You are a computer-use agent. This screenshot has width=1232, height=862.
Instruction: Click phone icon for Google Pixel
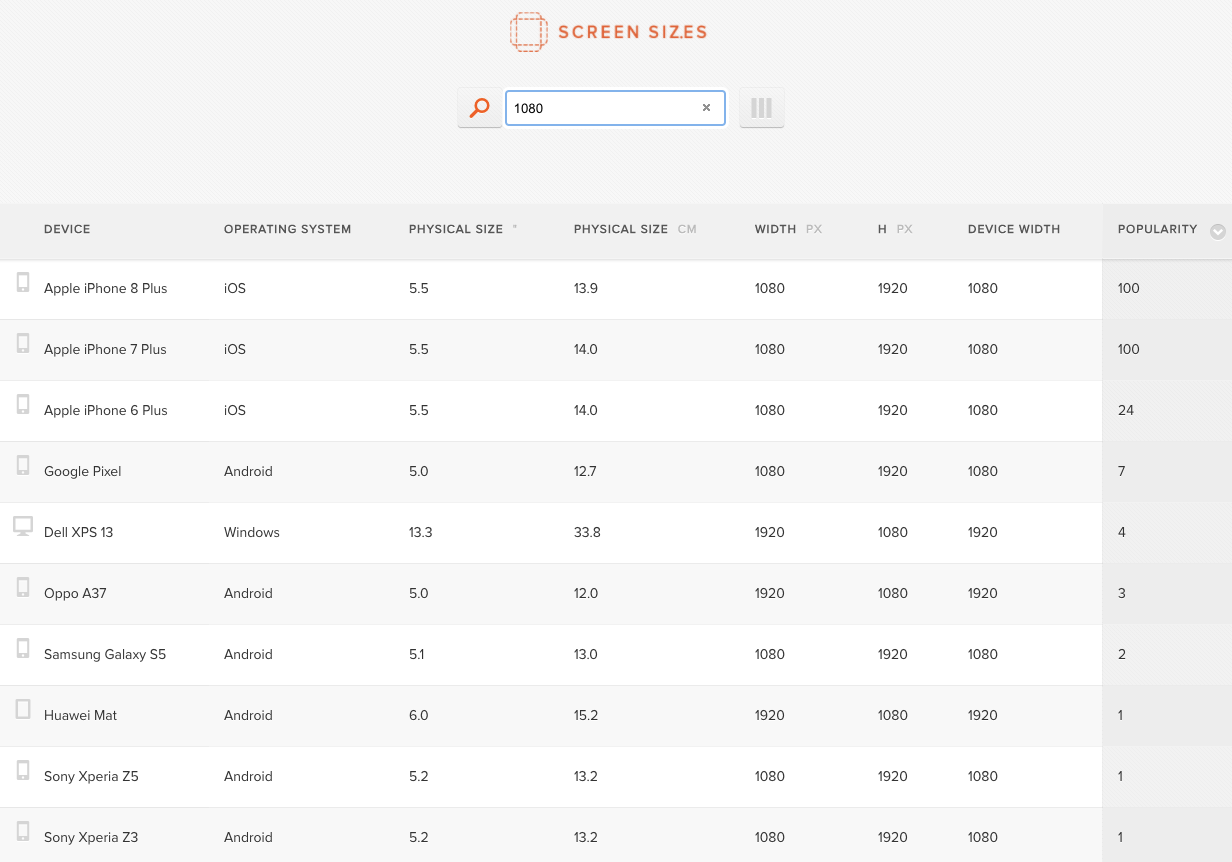pyautogui.click(x=23, y=465)
